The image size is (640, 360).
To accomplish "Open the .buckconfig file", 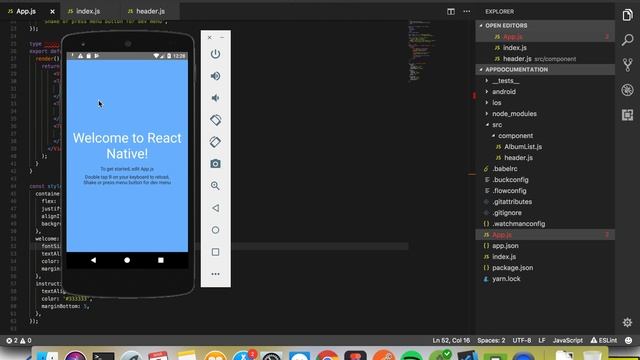I will click(545, 180).
